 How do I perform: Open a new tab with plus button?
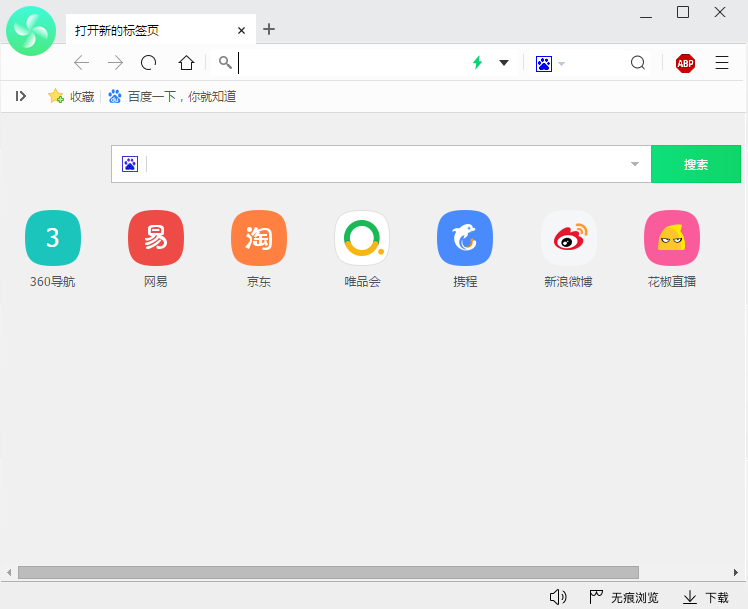(x=269, y=29)
